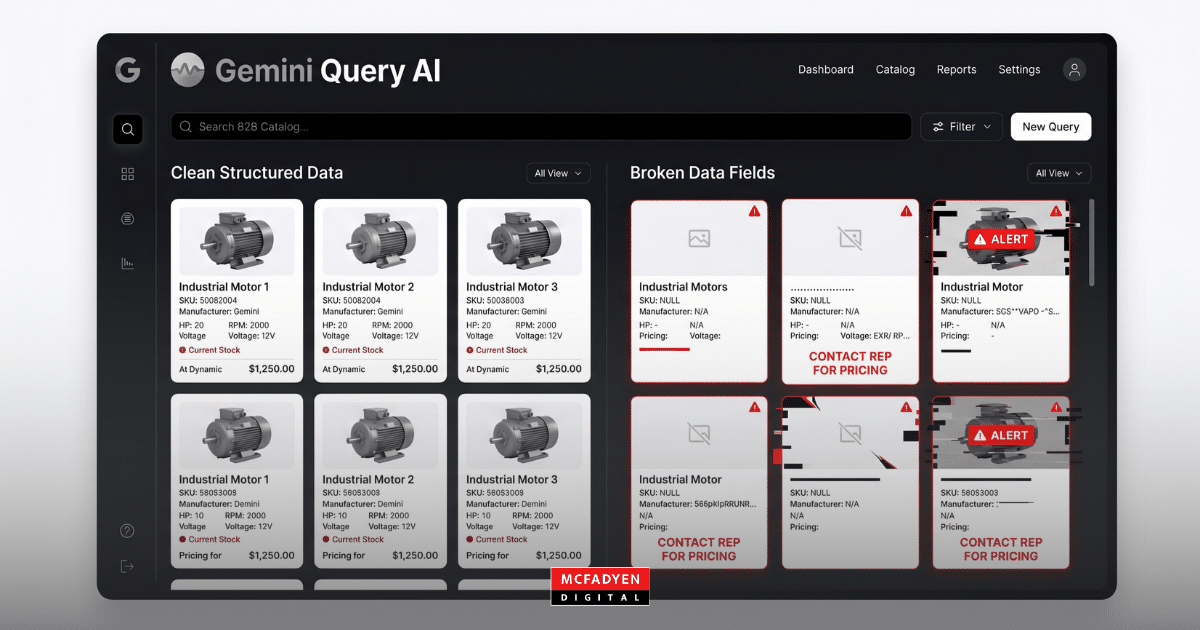Screen dimensions: 1200x630
Task: Click the $1,250.00 price on Motor 3, SKU 50038003
Action: (558, 369)
